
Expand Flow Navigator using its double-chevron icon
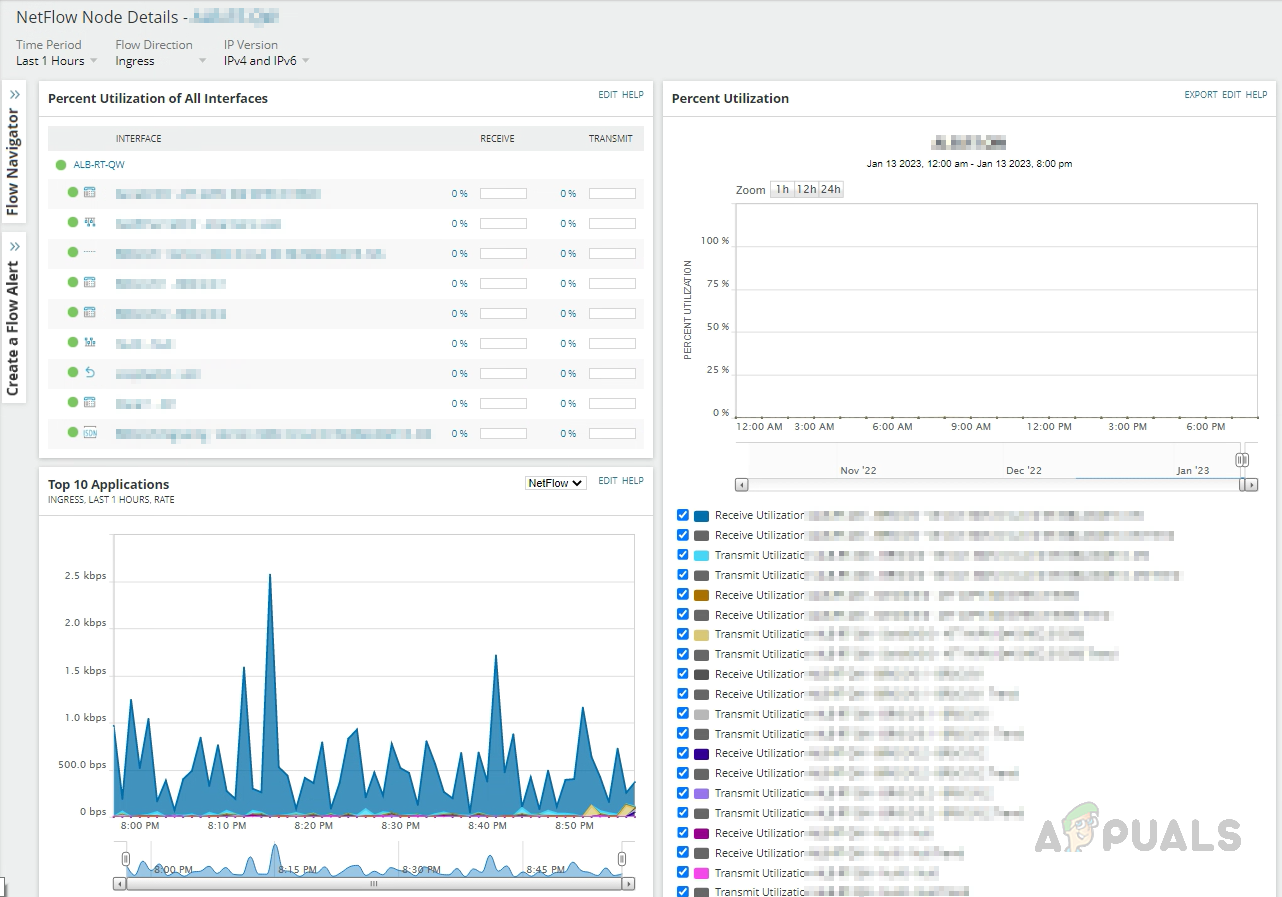pos(15,95)
